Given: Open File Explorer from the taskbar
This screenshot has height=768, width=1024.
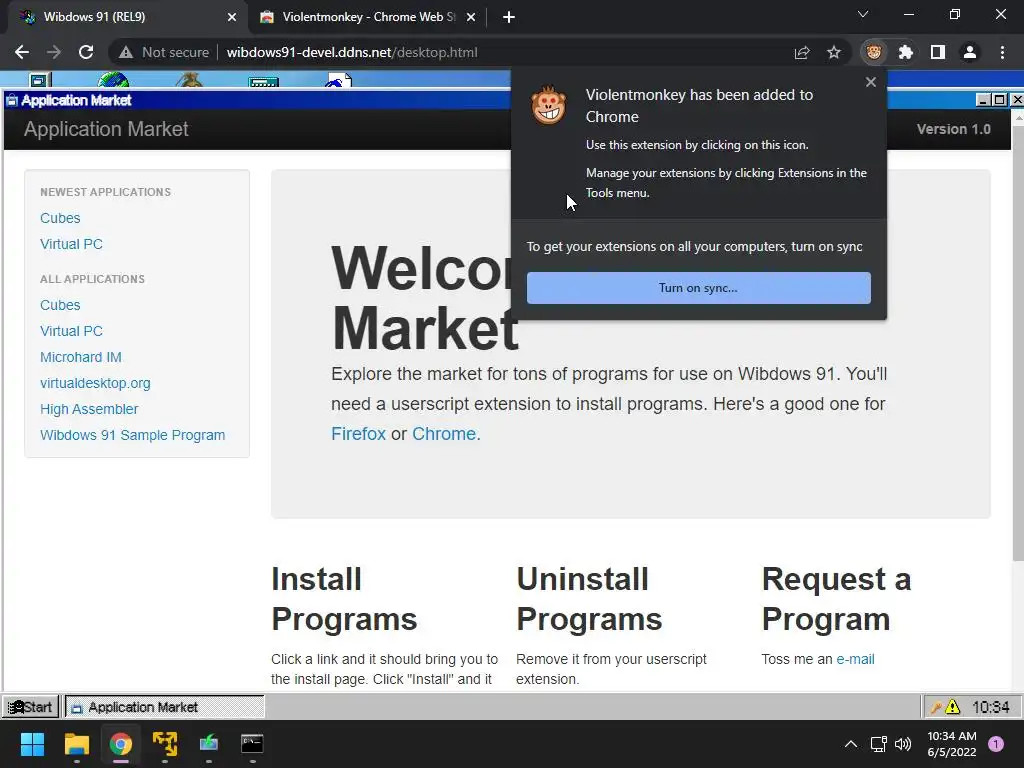Looking at the screenshot, I should tap(76, 744).
